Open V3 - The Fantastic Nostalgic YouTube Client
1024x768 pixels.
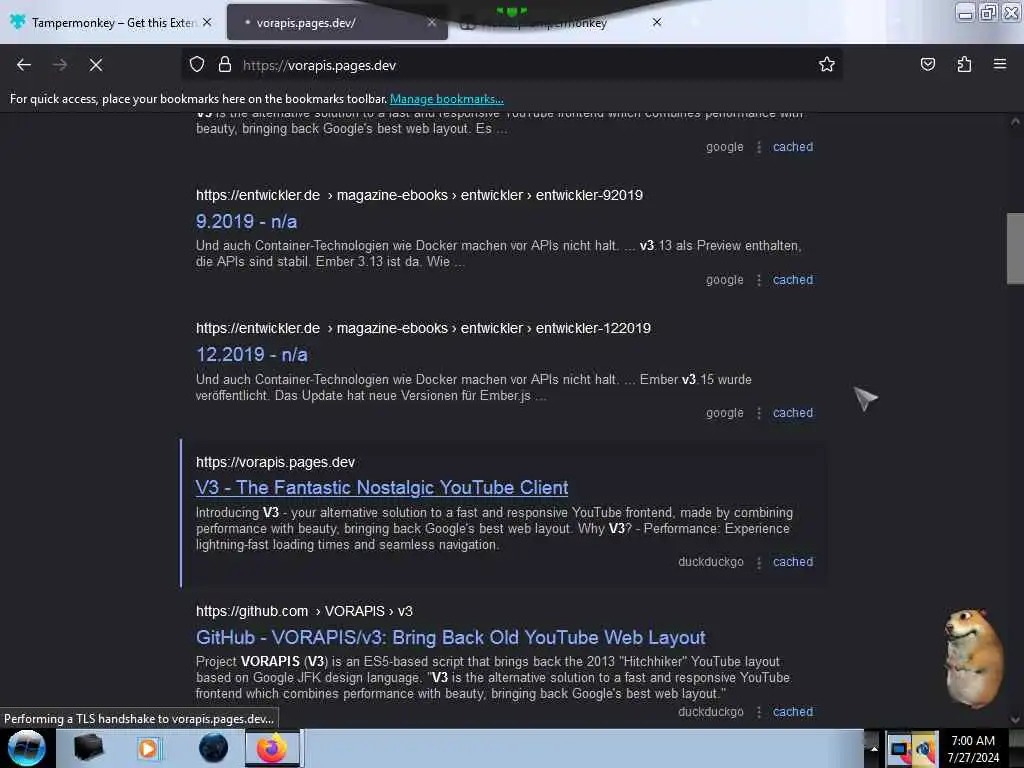[x=382, y=488]
